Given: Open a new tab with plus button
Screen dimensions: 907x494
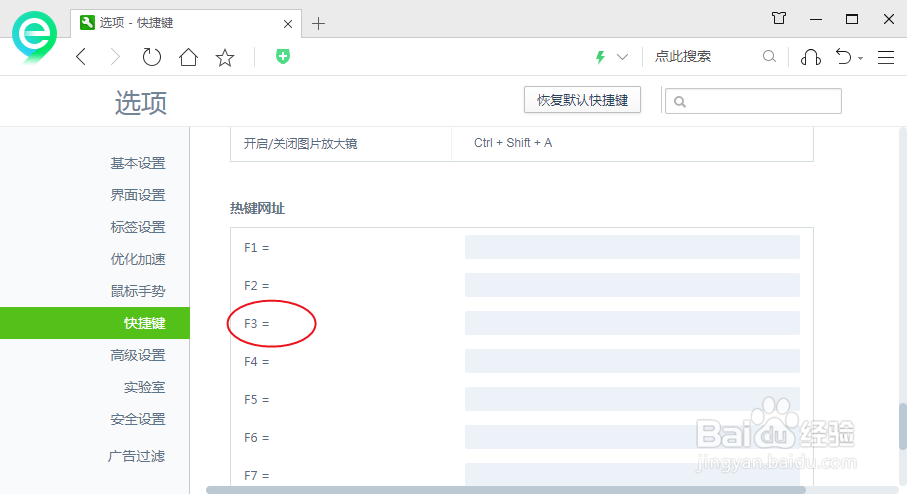Looking at the screenshot, I should pos(318,24).
